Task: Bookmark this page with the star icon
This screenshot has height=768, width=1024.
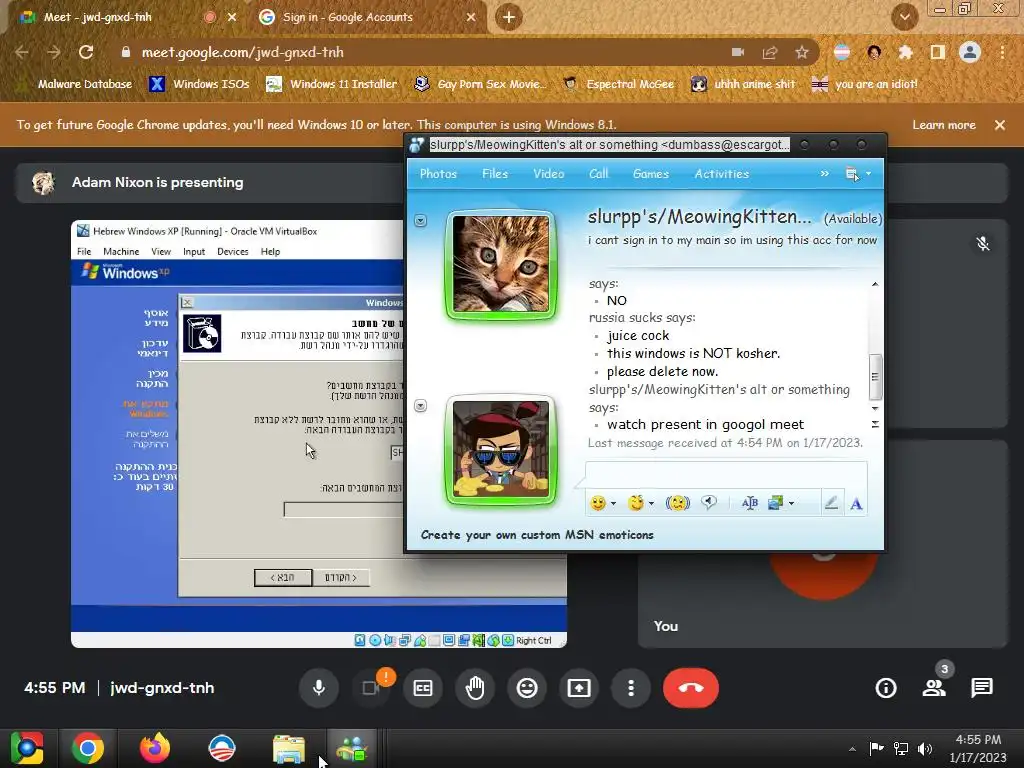Action: click(802, 52)
